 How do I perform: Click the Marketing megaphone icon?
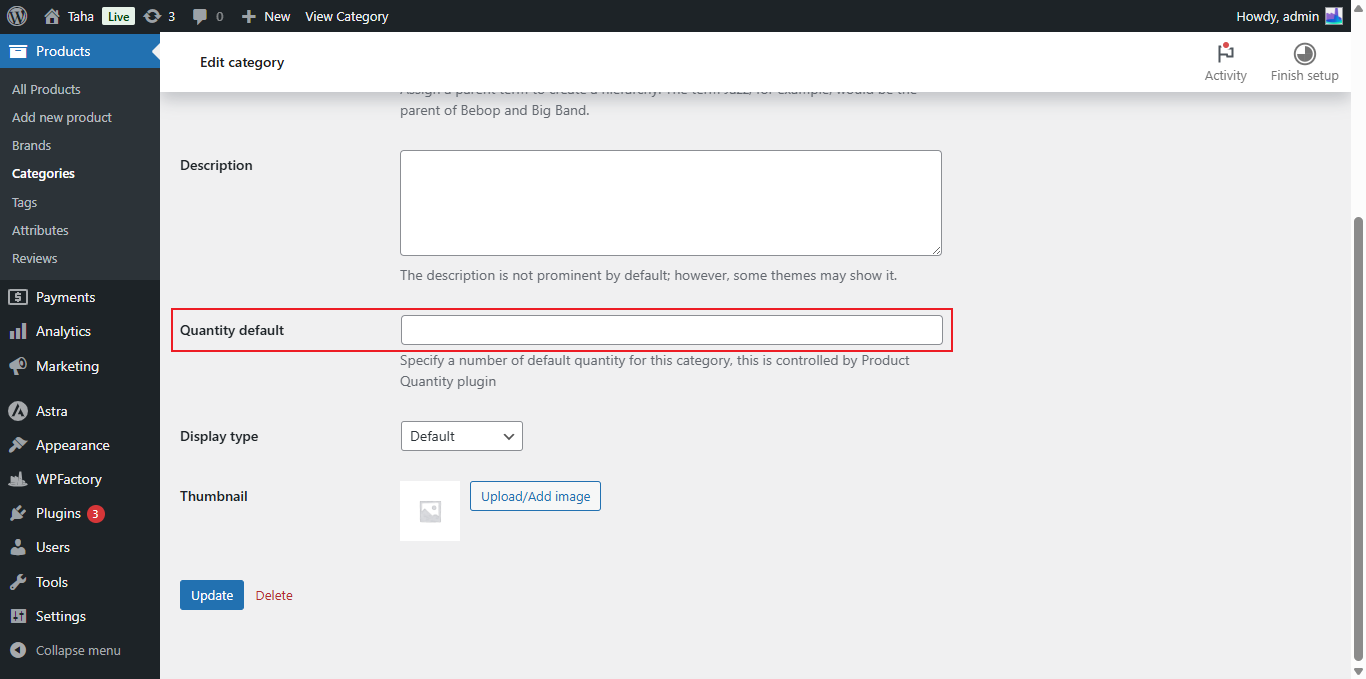point(18,366)
